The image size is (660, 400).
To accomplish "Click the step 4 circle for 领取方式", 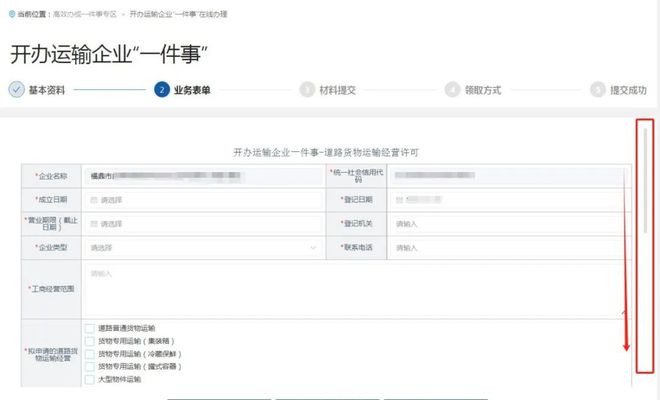I will click(x=452, y=90).
